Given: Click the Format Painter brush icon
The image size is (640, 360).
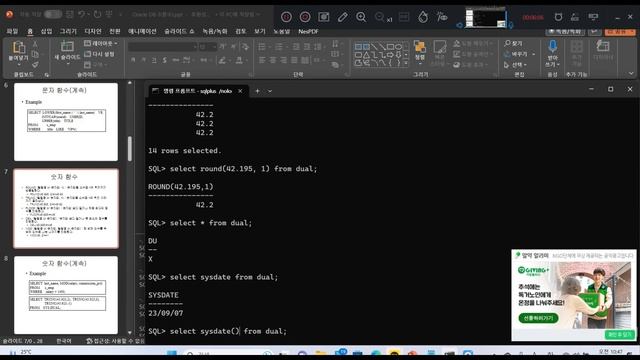Looking at the screenshot, I should [35, 64].
